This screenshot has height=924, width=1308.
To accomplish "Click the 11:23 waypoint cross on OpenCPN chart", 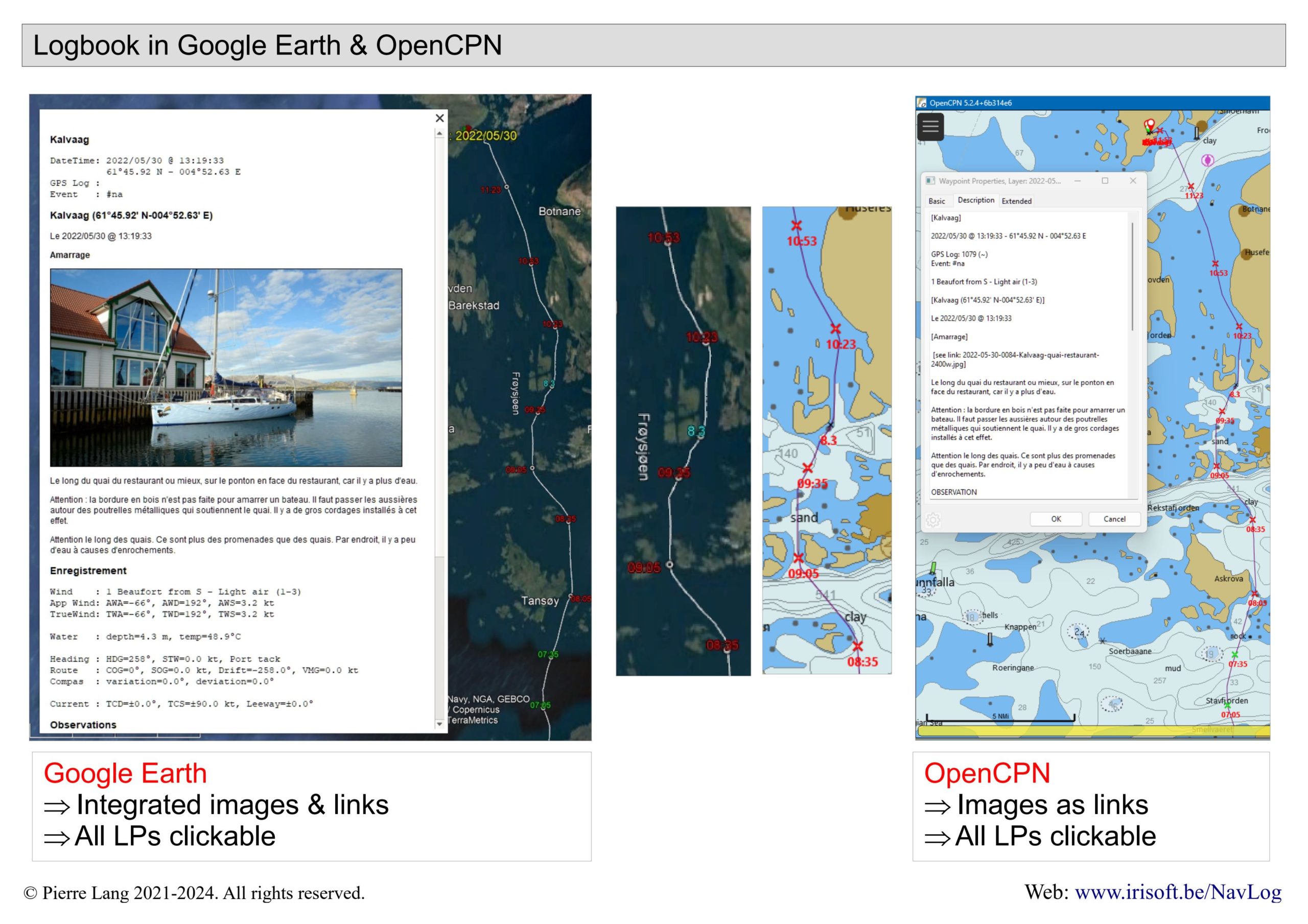I will point(1190,186).
